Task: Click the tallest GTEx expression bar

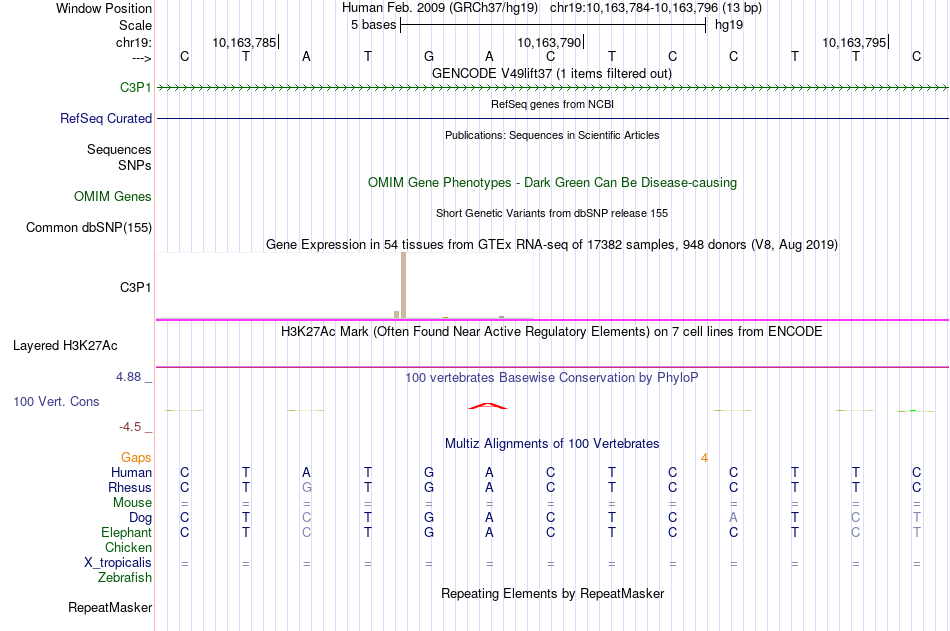Action: 404,285
